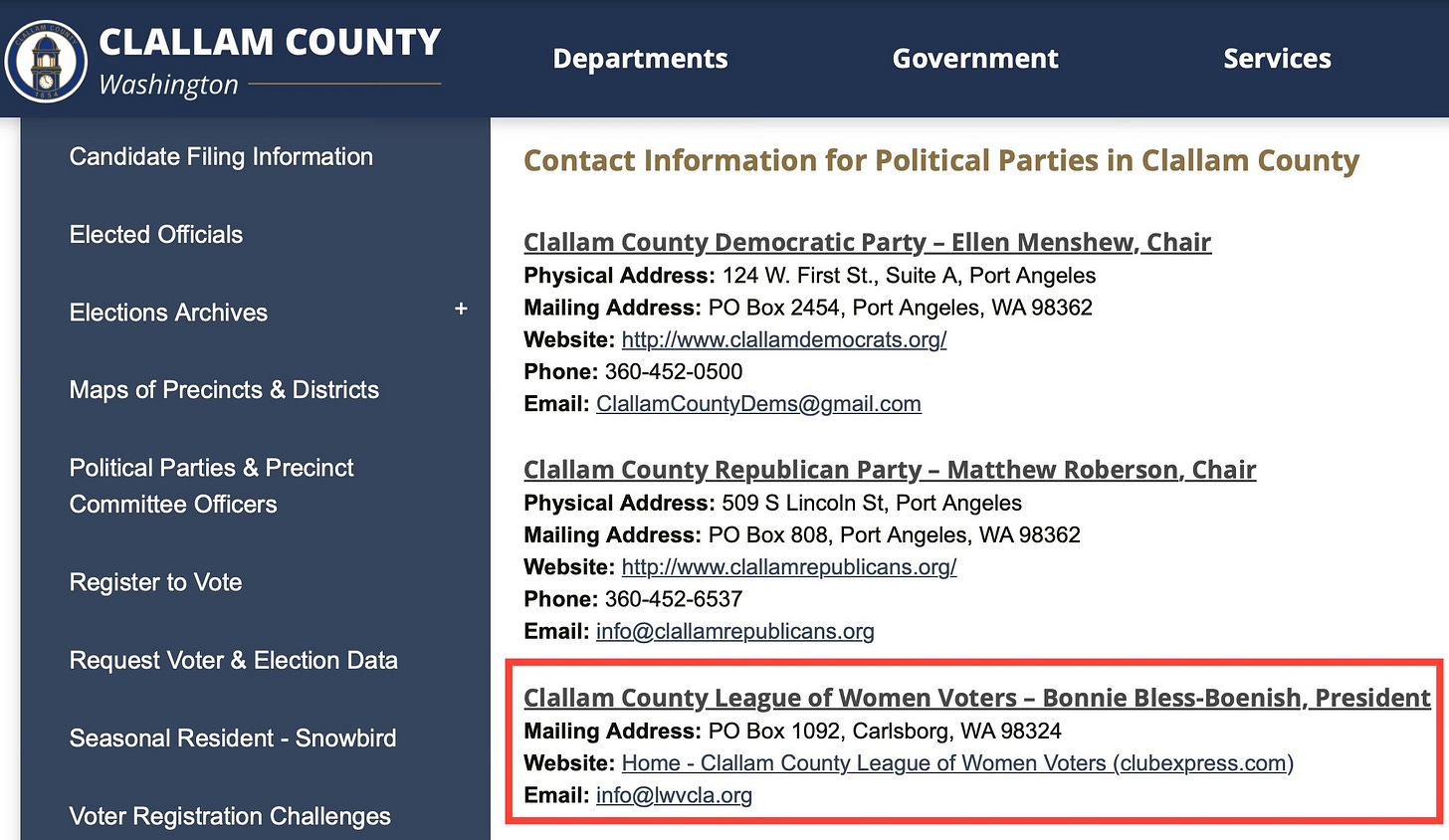Email info@clallamrepublicans.org
Viewport: 1449px width, 840px height.
pyautogui.click(x=735, y=631)
